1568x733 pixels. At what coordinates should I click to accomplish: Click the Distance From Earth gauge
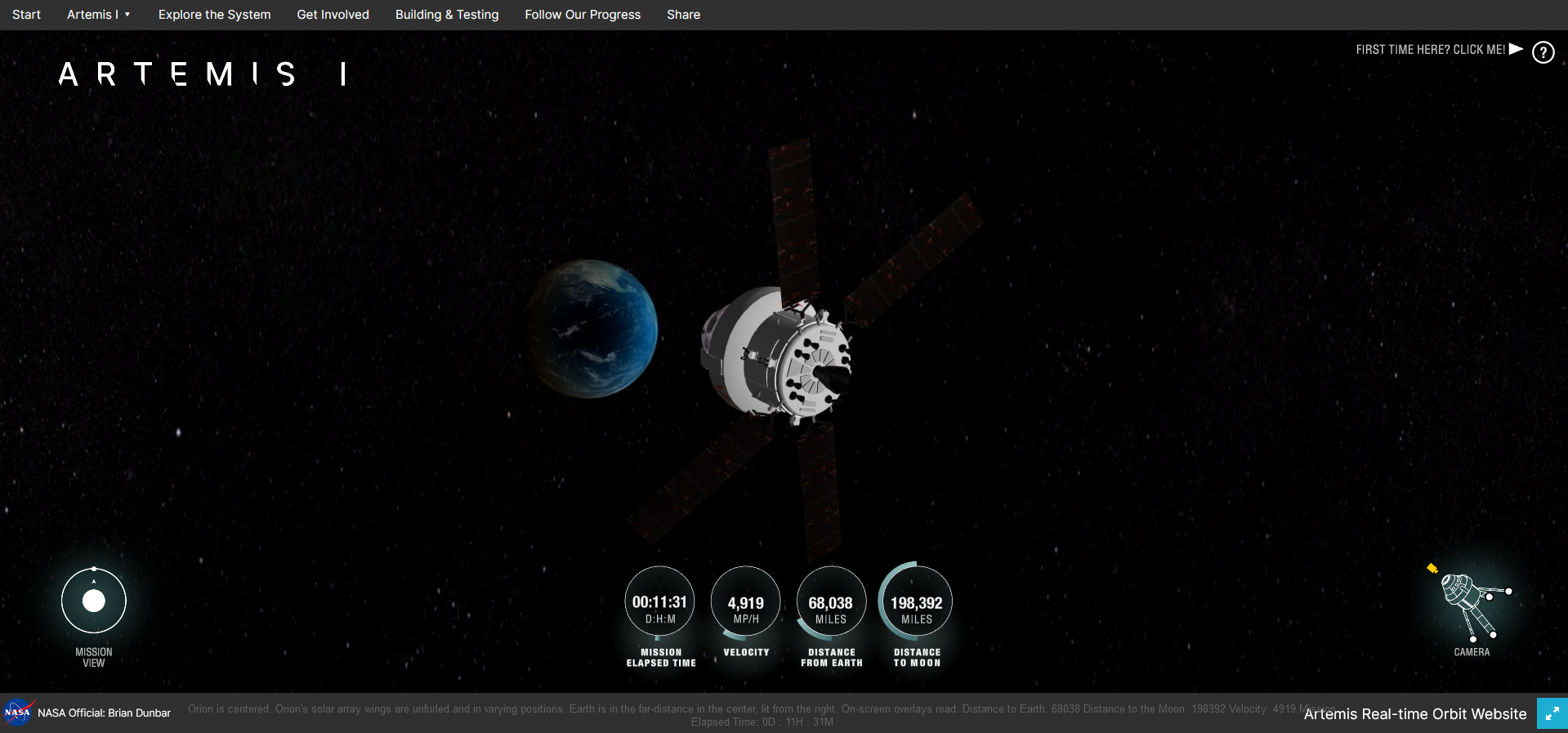(x=830, y=602)
